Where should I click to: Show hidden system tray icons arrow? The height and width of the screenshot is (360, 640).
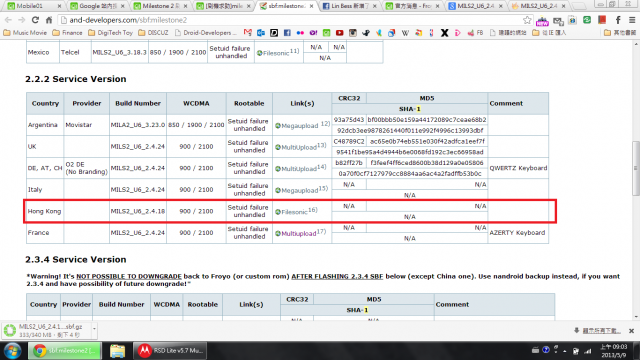(565, 351)
